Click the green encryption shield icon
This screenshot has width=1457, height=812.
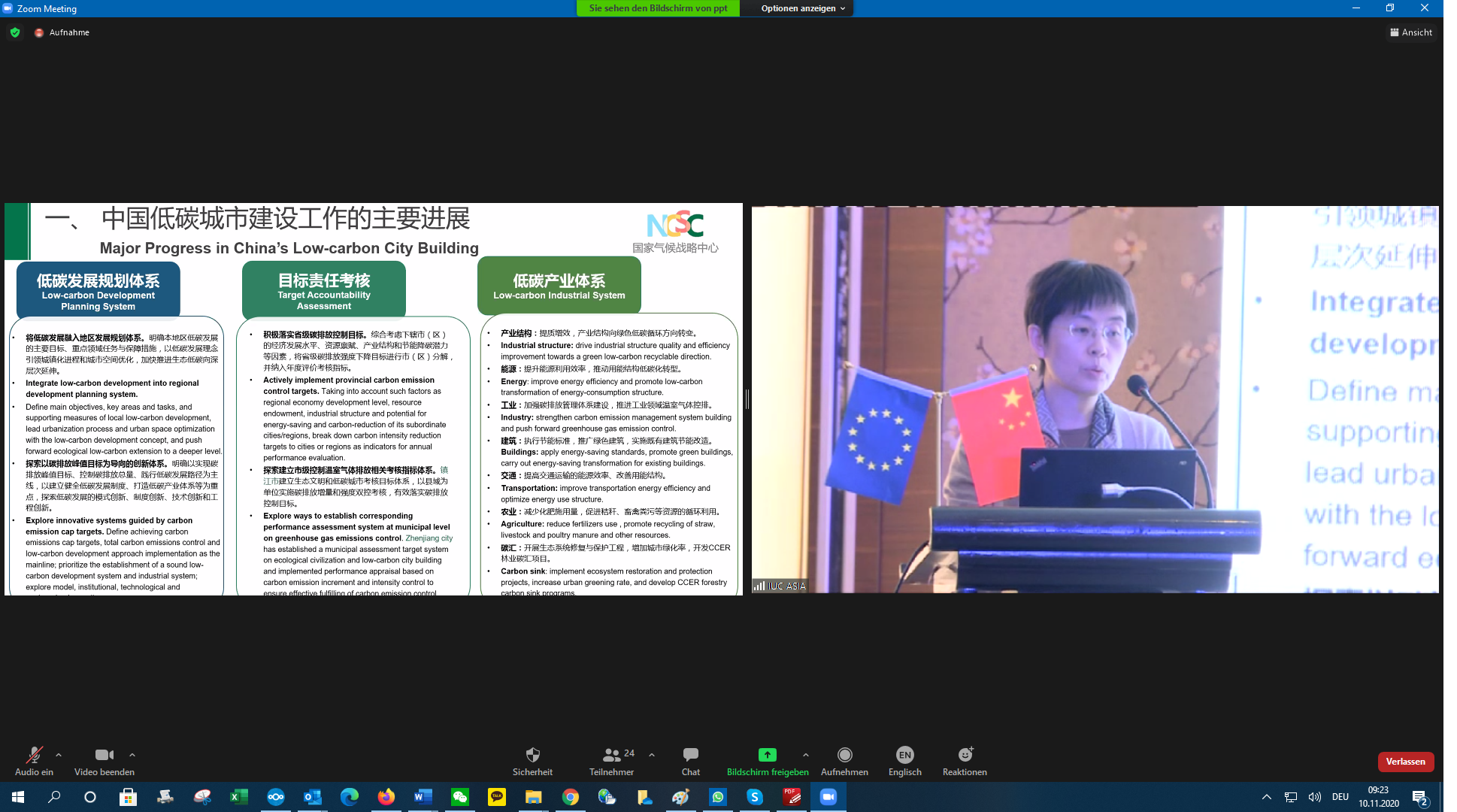tap(15, 32)
